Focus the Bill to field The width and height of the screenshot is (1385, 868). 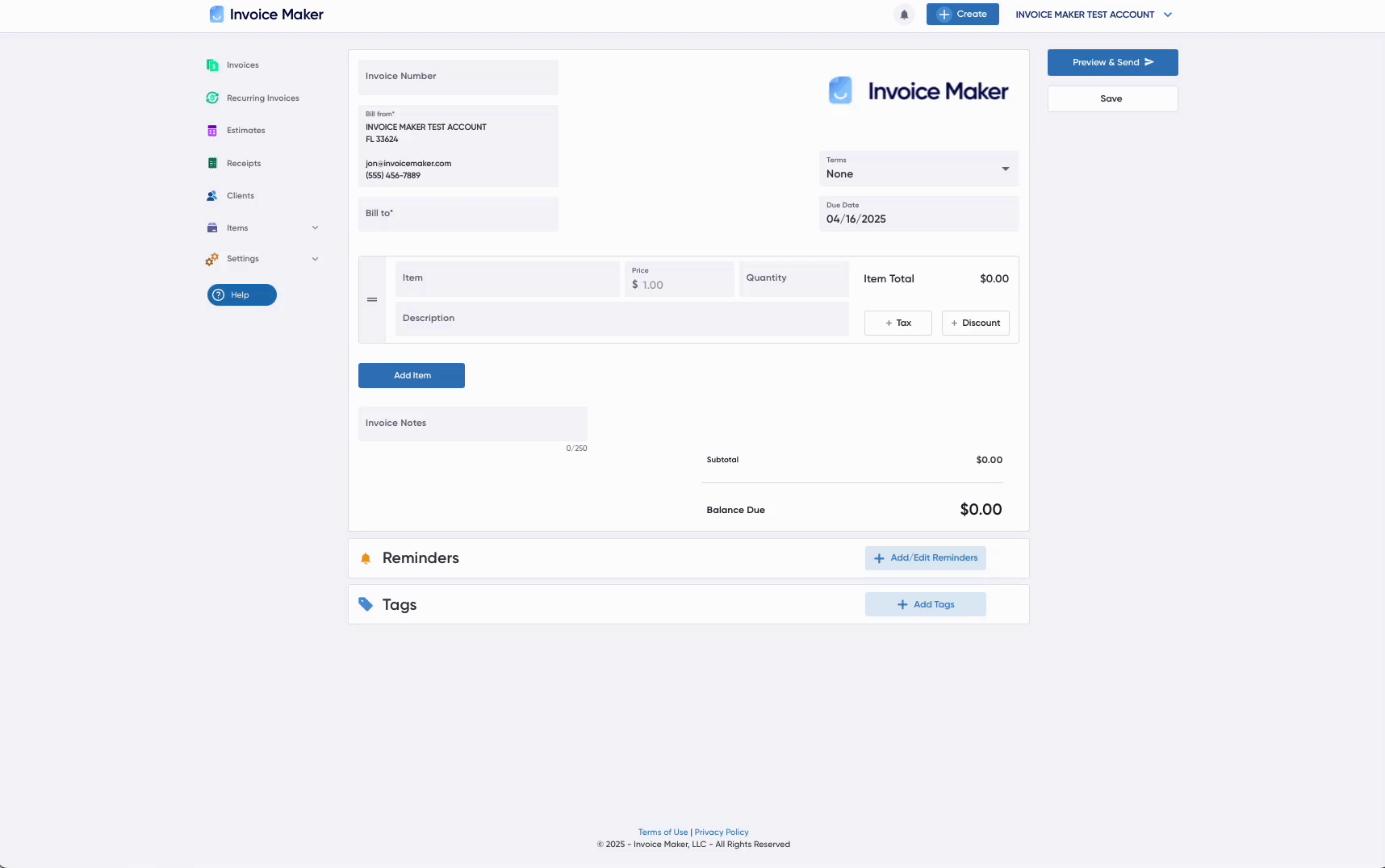(x=458, y=214)
